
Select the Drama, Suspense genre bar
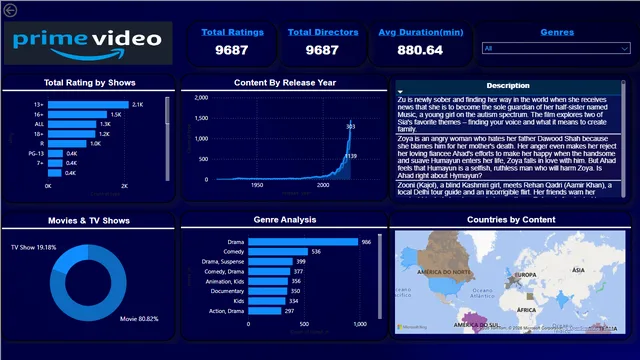(x=270, y=262)
